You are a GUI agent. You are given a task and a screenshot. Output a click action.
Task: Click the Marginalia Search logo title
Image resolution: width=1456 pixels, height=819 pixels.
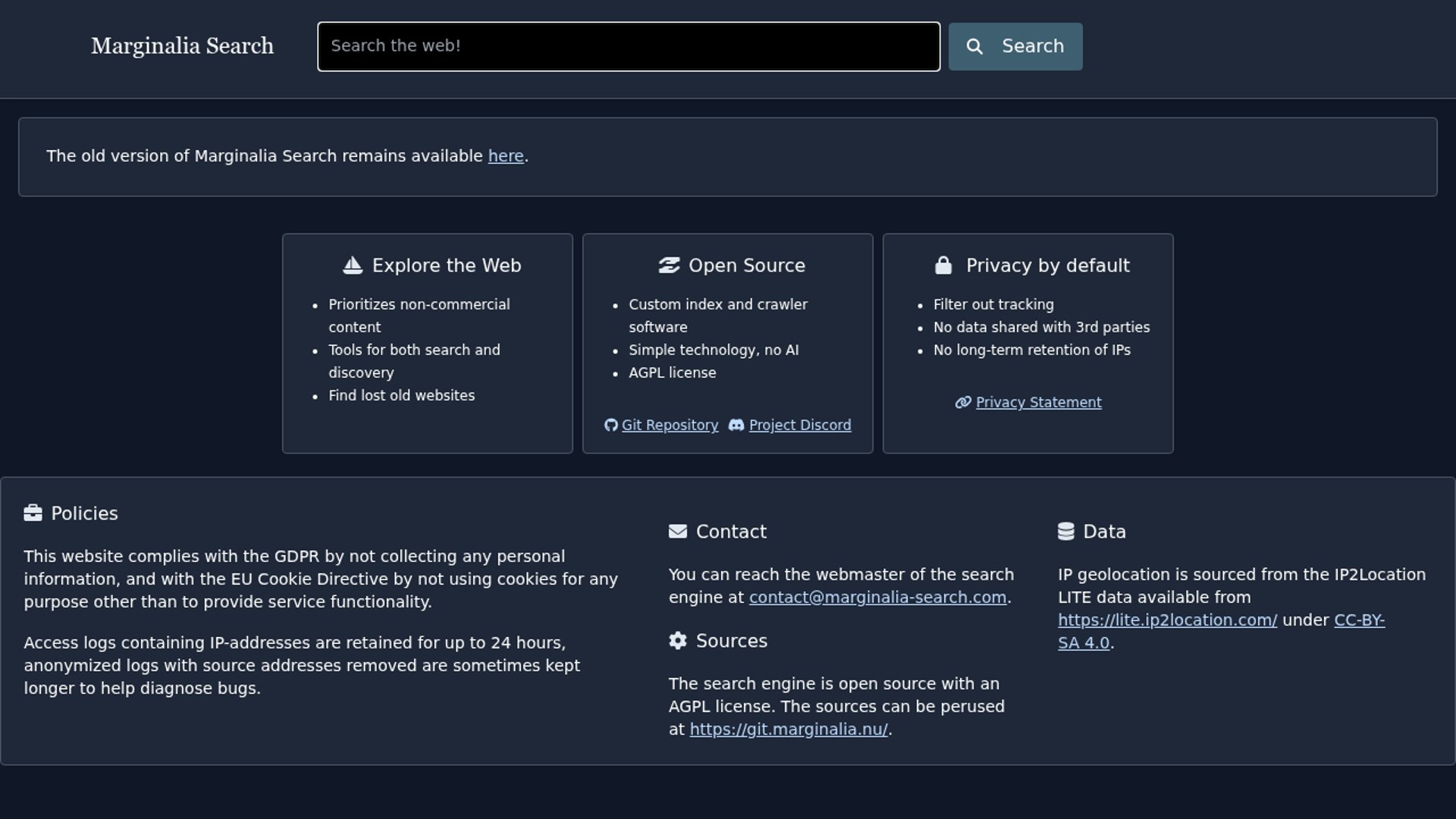[182, 46]
